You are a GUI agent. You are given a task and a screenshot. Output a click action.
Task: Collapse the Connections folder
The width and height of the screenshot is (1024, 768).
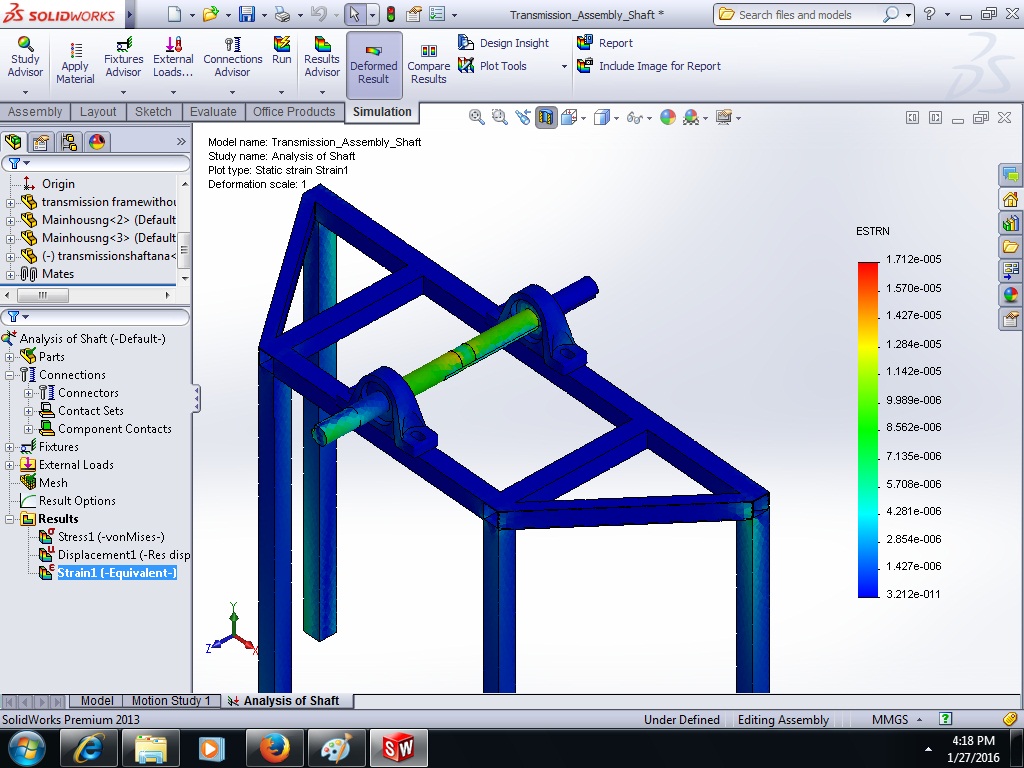pos(10,376)
